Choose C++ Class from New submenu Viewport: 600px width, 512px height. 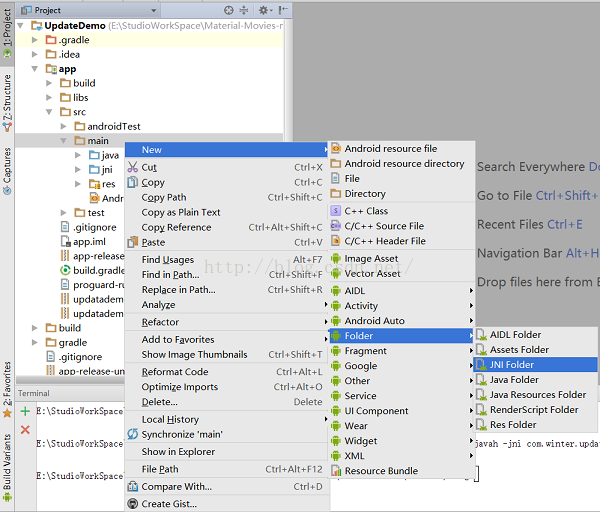pos(365,211)
